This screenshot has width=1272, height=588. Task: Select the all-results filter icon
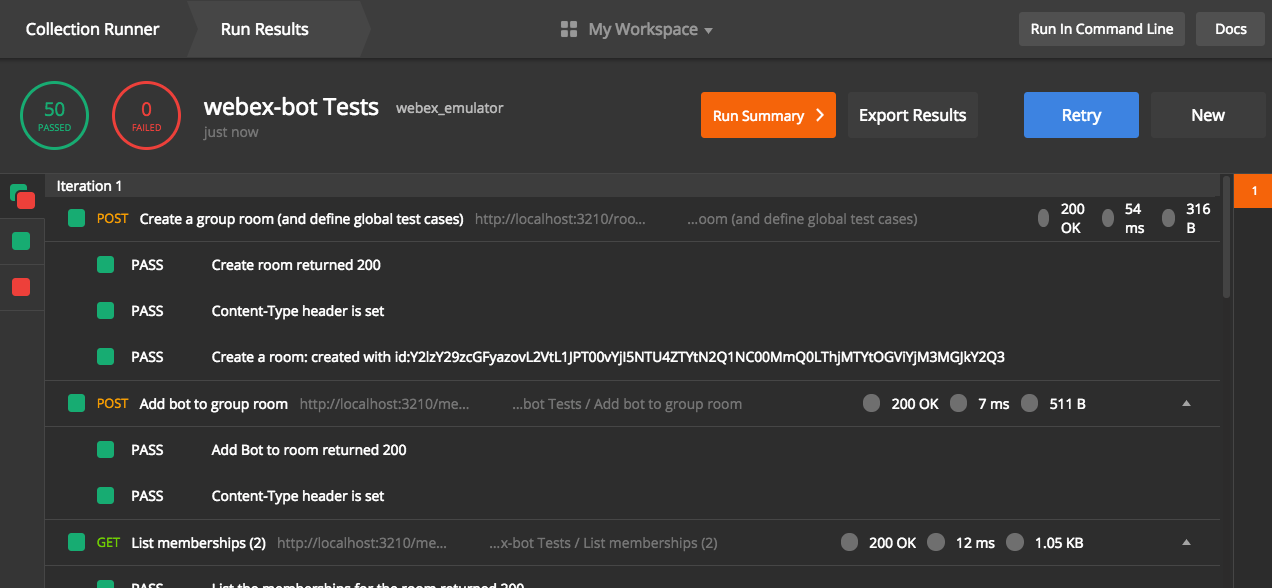22,196
